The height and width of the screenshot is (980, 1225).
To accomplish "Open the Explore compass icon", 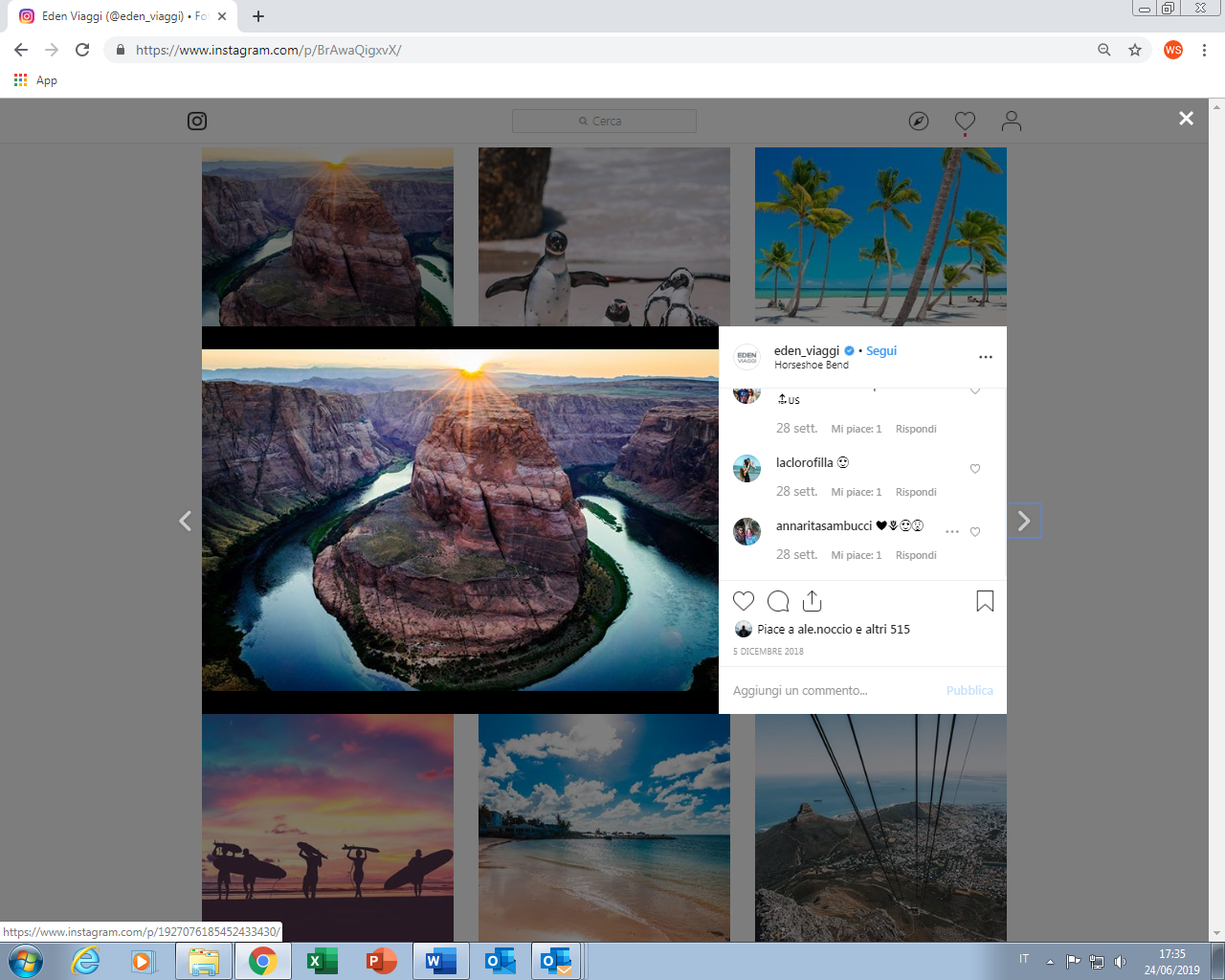I will (x=919, y=121).
